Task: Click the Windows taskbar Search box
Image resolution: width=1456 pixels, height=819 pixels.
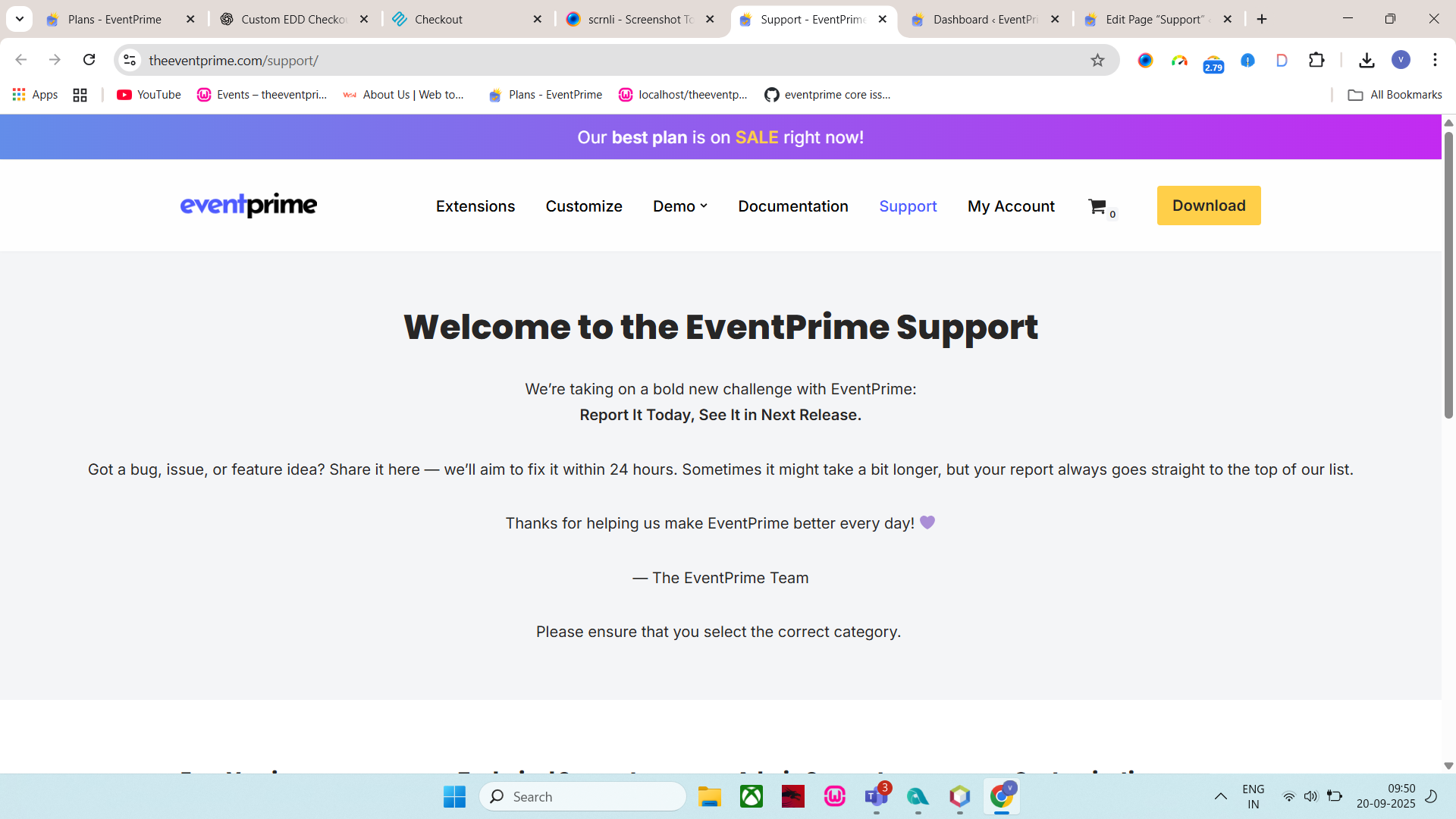Action: [582, 796]
